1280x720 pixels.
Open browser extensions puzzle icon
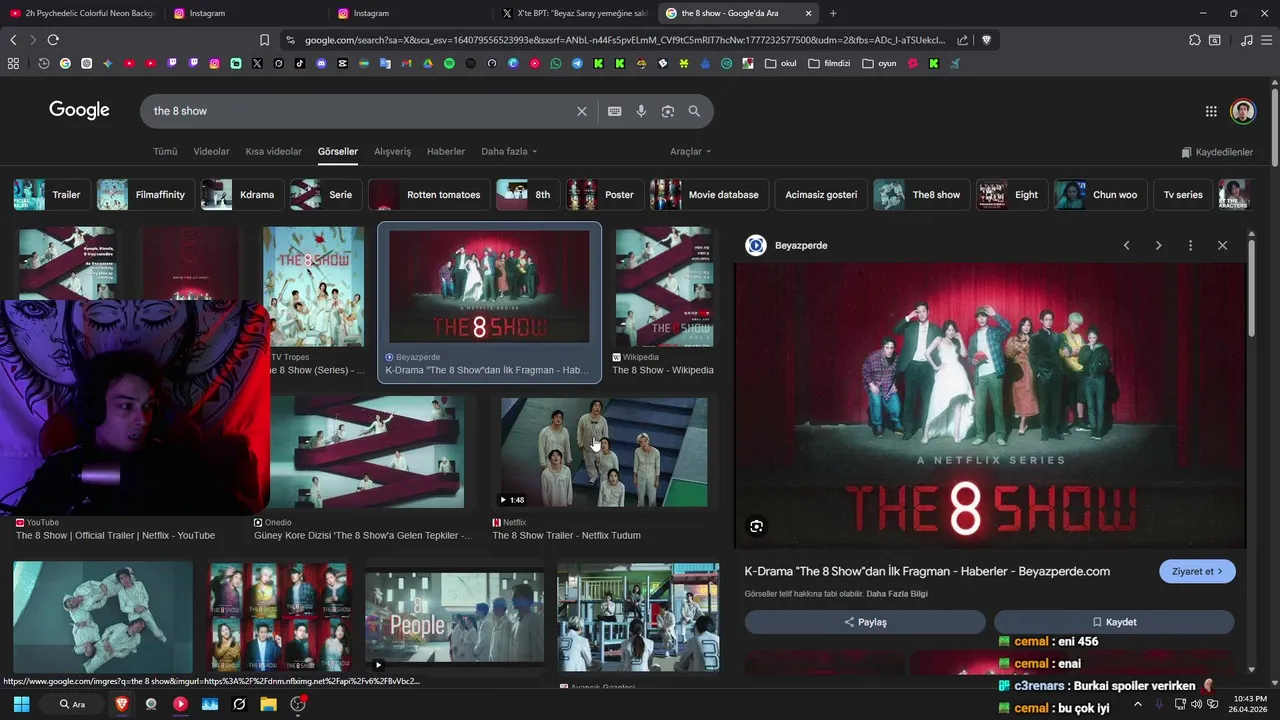pos(1194,40)
